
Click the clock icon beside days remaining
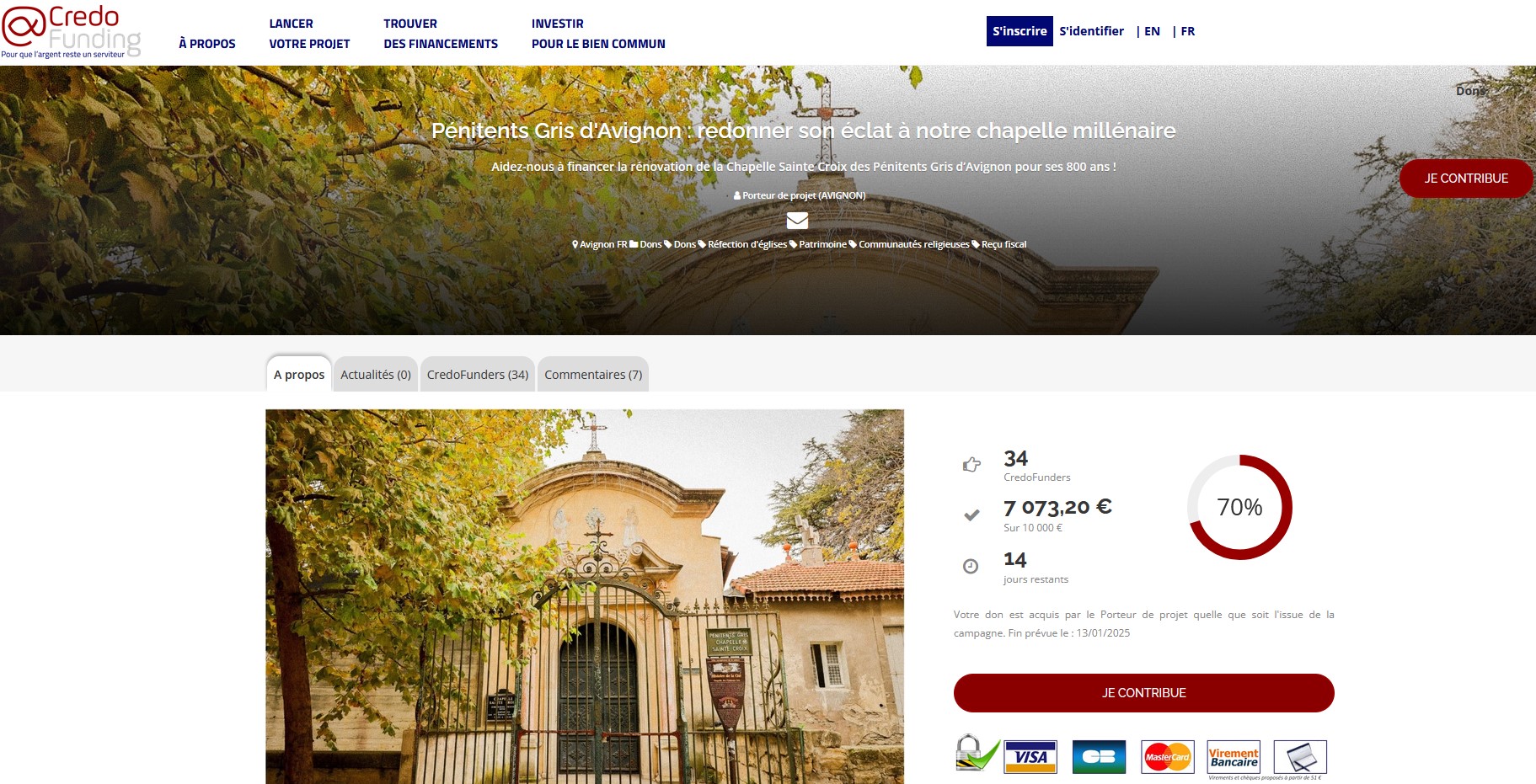point(971,566)
